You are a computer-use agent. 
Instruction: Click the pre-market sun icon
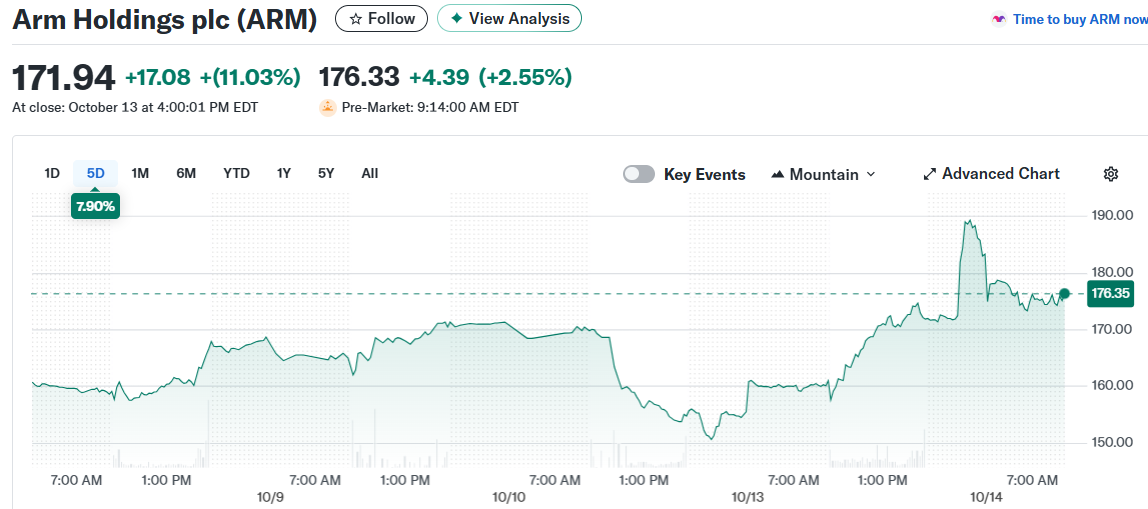pos(327,107)
